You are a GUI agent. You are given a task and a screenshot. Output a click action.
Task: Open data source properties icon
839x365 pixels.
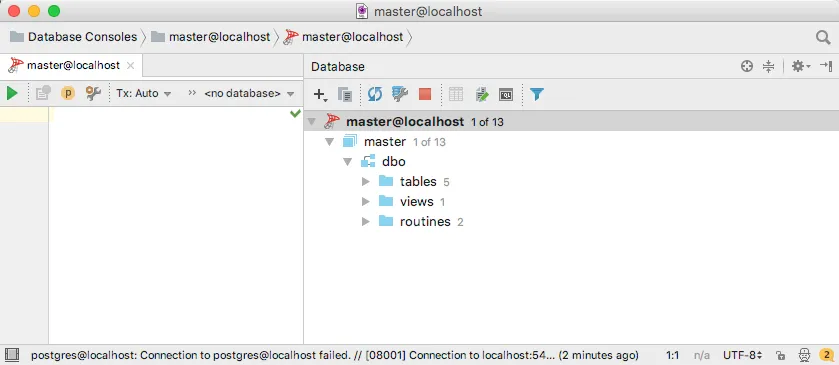tap(400, 94)
